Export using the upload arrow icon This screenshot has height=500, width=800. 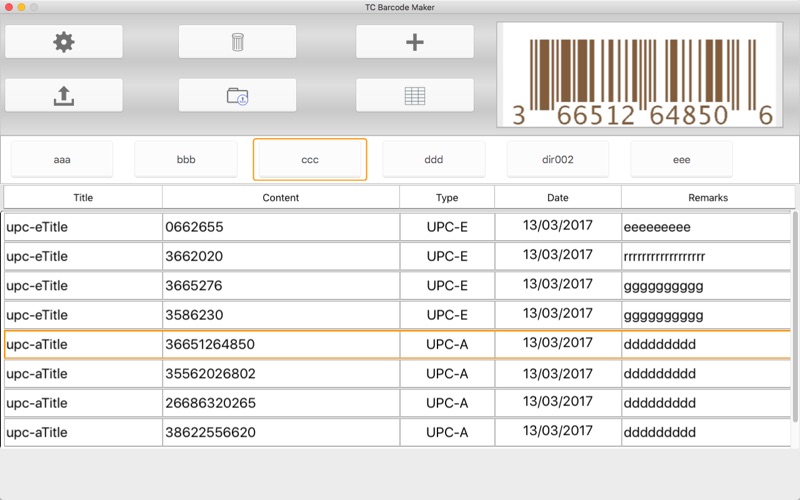click(x=64, y=95)
